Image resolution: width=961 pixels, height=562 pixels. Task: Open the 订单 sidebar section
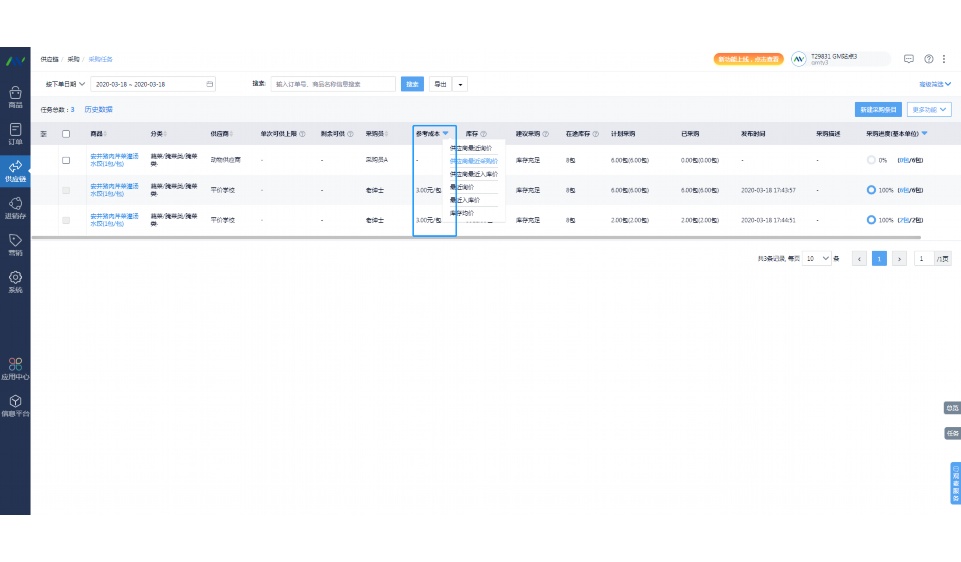15,133
